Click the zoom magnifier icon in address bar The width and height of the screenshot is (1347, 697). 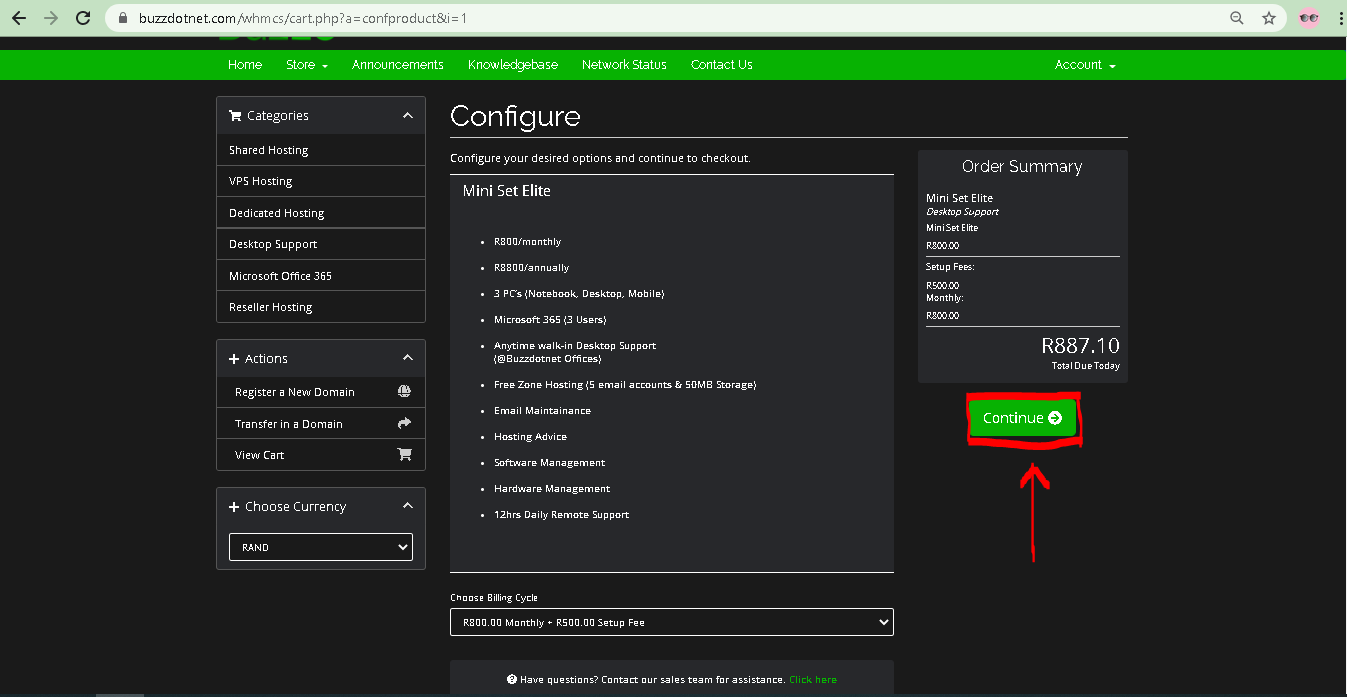coord(1237,18)
